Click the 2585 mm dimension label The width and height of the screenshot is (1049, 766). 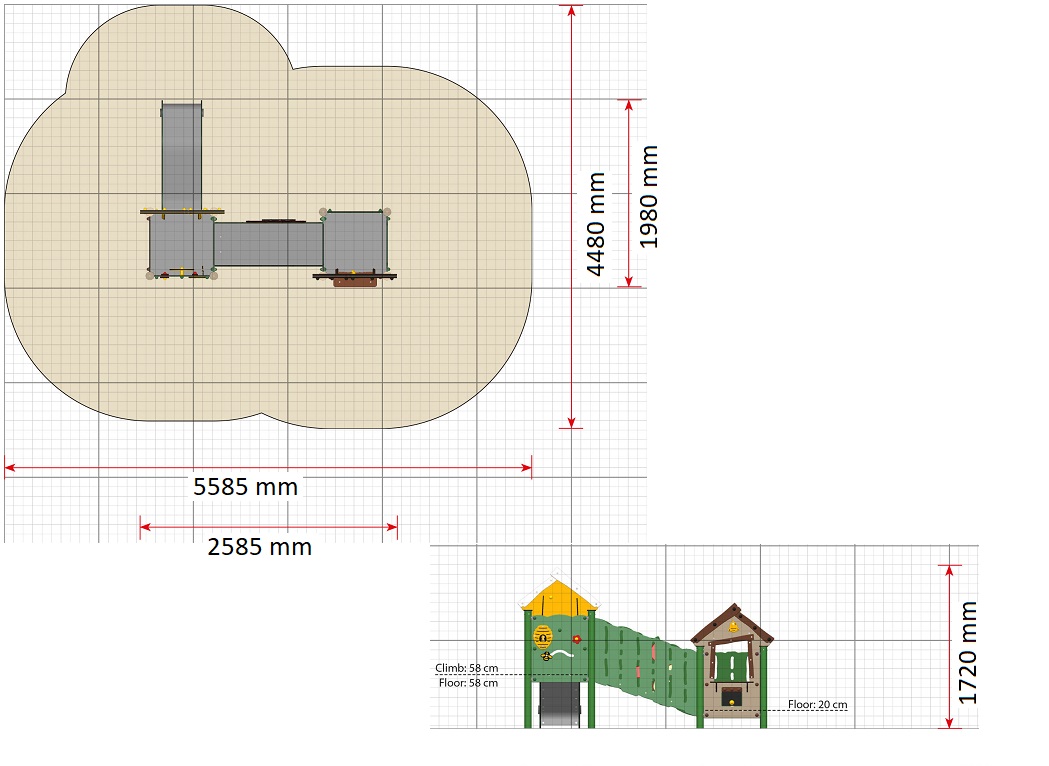[x=260, y=547]
